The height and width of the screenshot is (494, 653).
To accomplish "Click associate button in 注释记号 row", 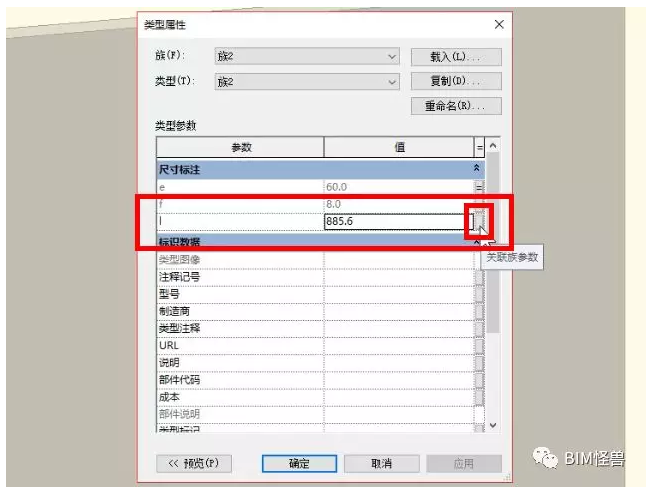I will [479, 277].
